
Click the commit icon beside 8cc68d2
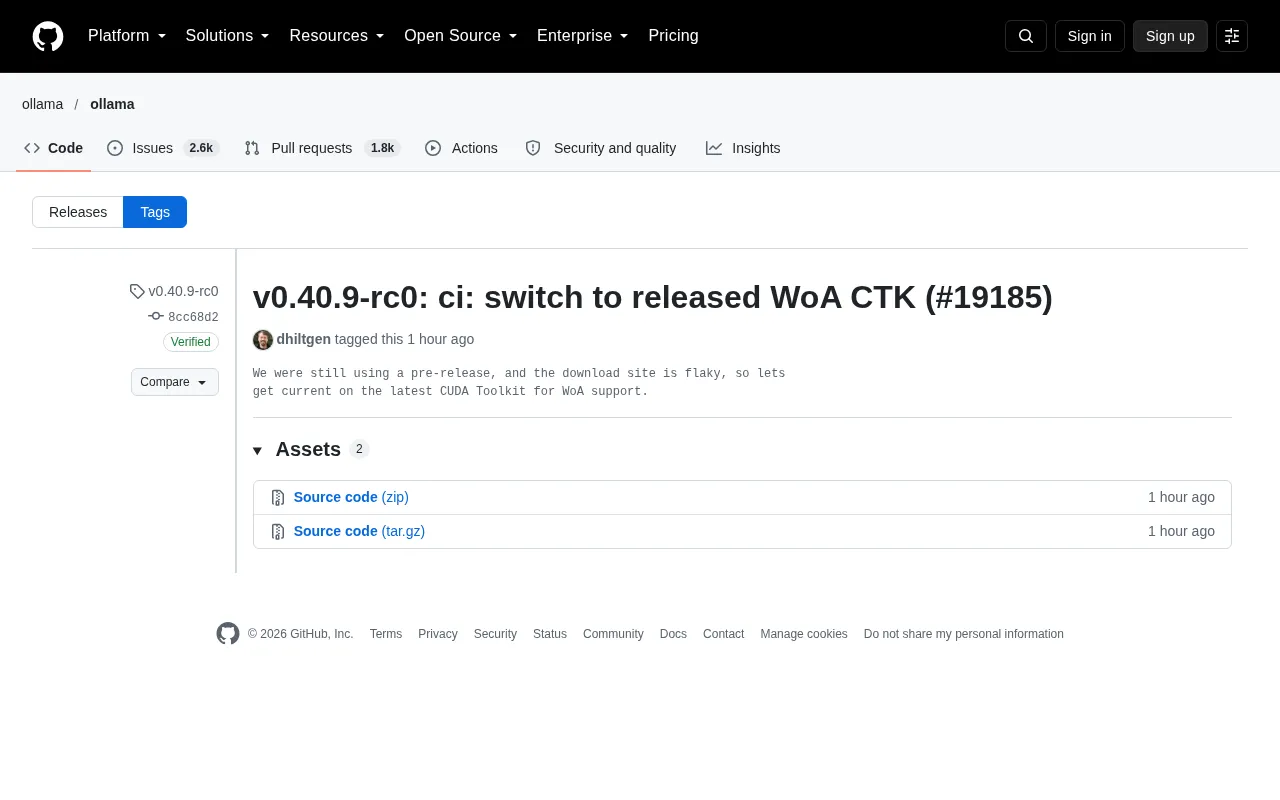click(x=156, y=316)
